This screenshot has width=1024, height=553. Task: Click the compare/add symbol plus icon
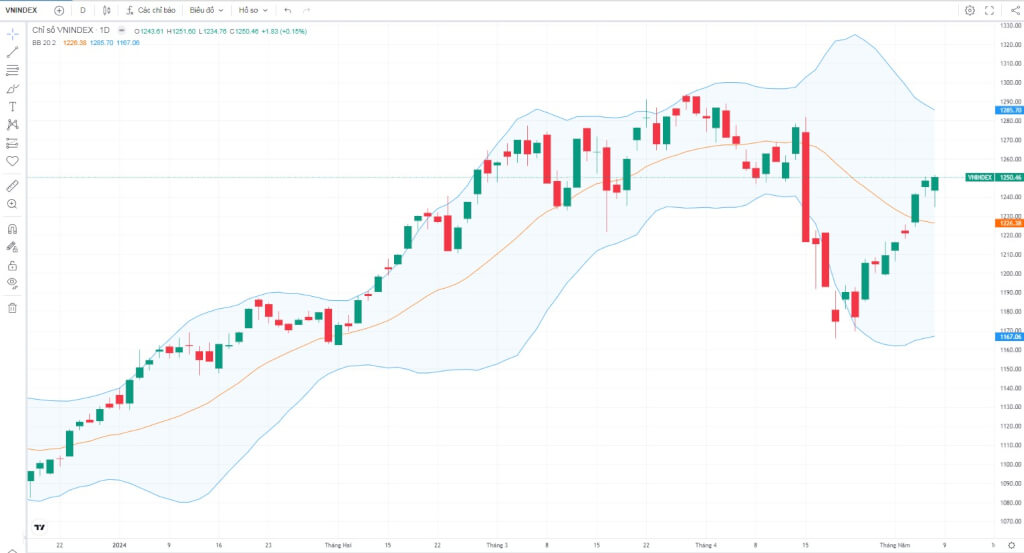tap(59, 10)
